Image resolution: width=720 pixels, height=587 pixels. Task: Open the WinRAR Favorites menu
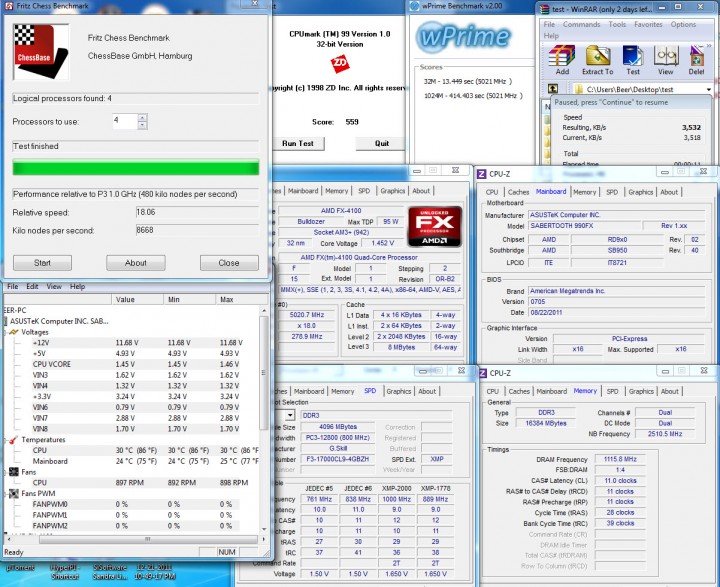(648, 24)
